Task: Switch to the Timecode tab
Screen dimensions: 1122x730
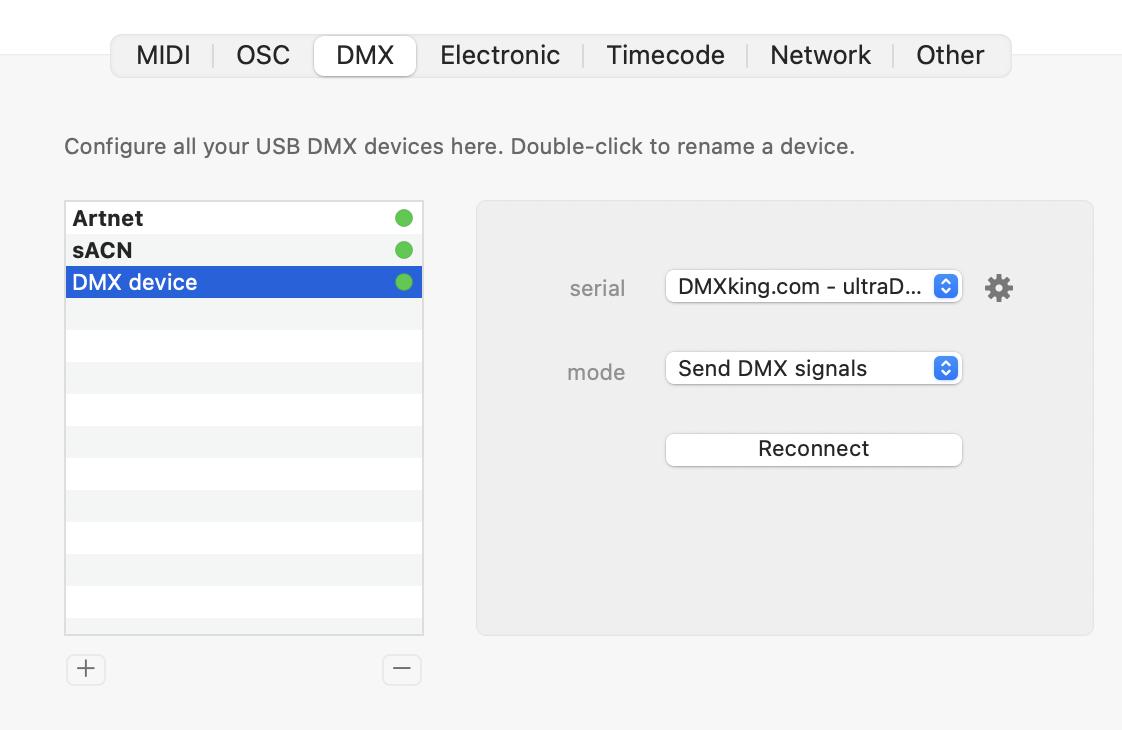Action: coord(665,55)
